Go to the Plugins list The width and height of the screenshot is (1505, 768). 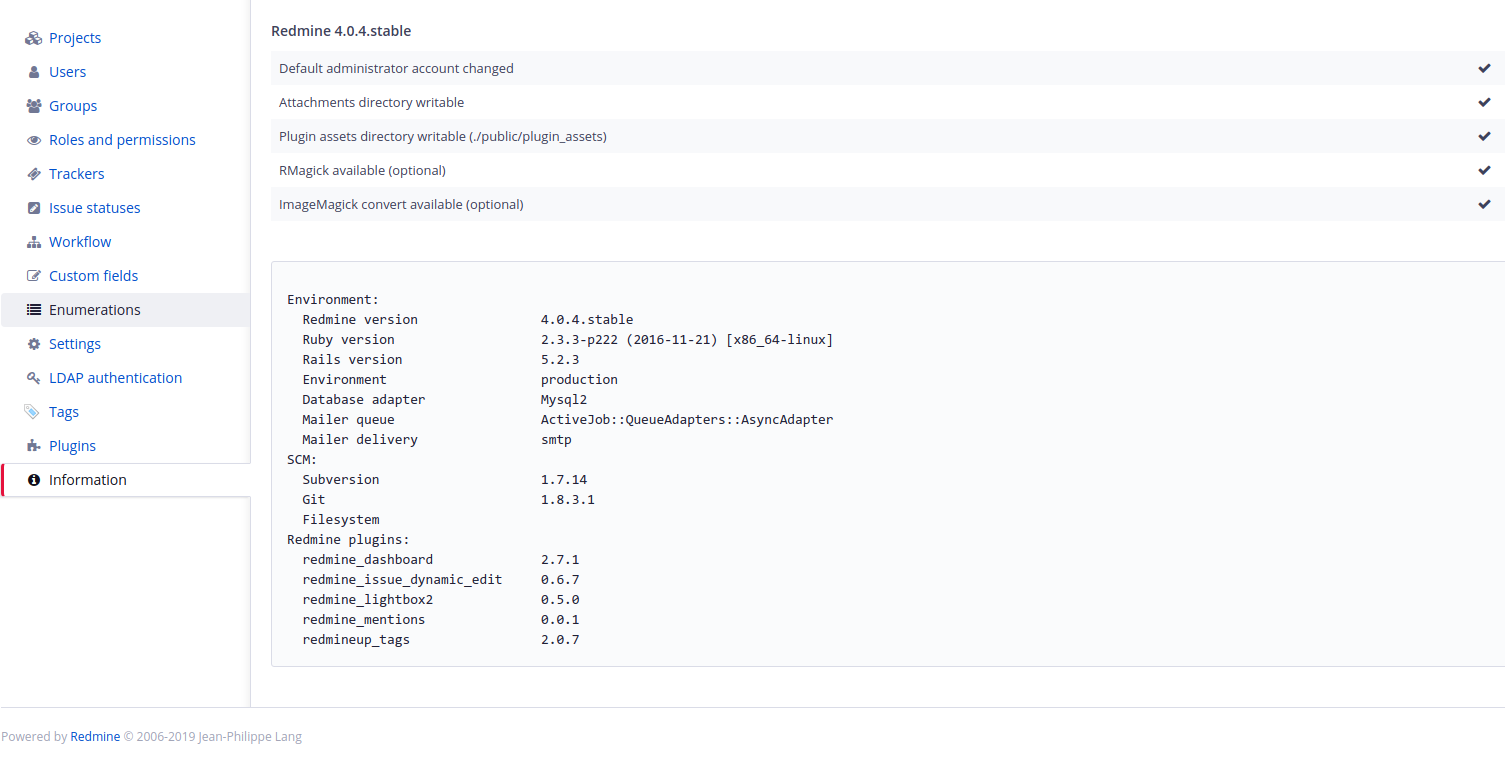(72, 446)
